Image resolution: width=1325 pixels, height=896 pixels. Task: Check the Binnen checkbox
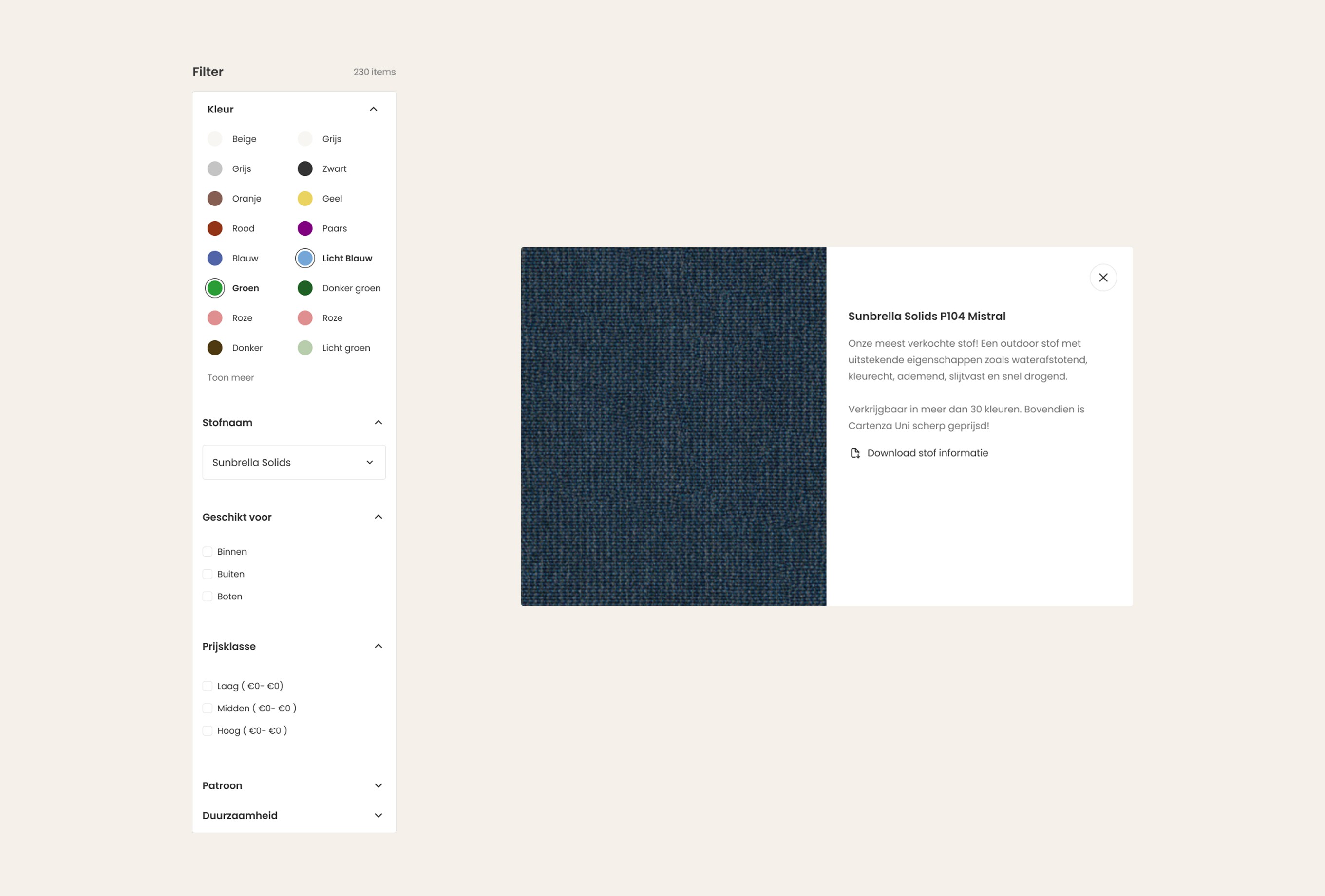208,552
